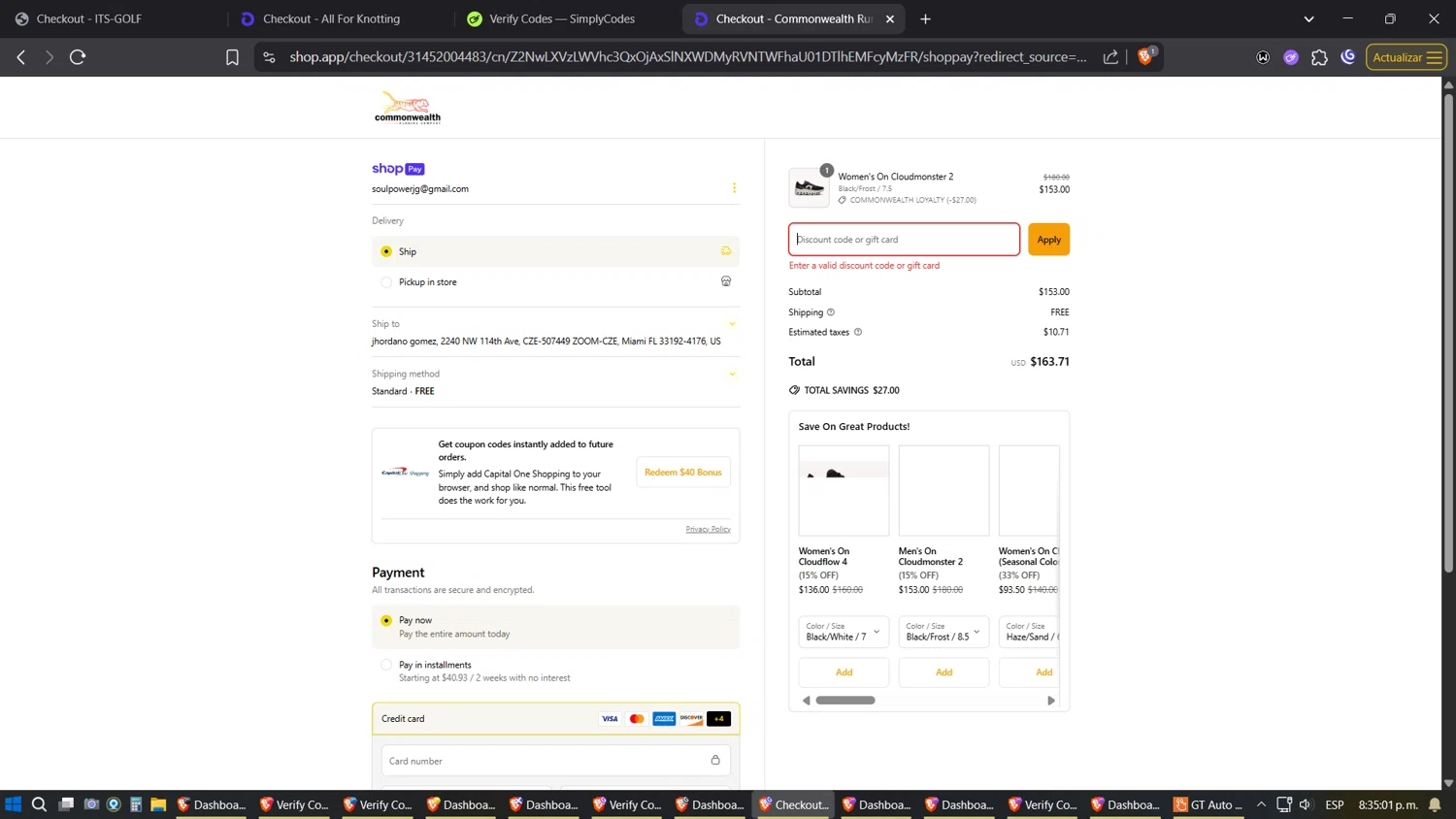This screenshot has height=819, width=1456.
Task: Open Windows taskbar search
Action: [x=39, y=804]
